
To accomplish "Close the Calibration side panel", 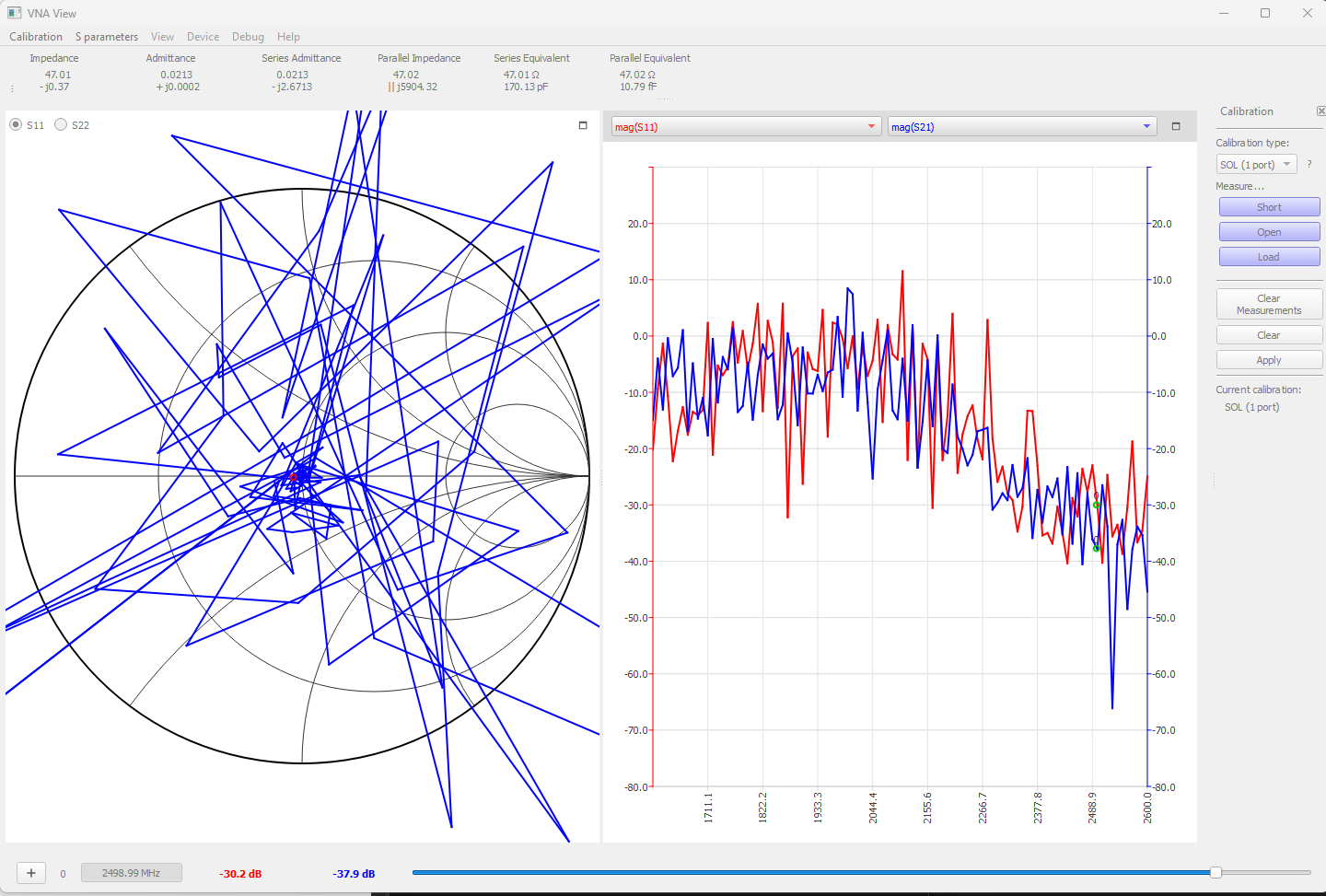I will tap(1320, 111).
